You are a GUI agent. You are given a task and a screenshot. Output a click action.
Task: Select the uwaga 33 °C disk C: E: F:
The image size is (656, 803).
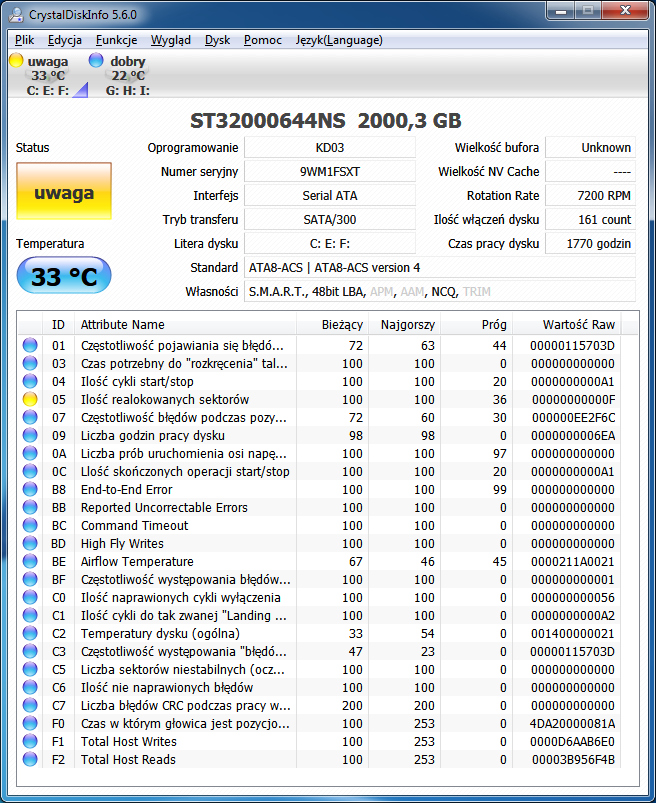pos(40,75)
